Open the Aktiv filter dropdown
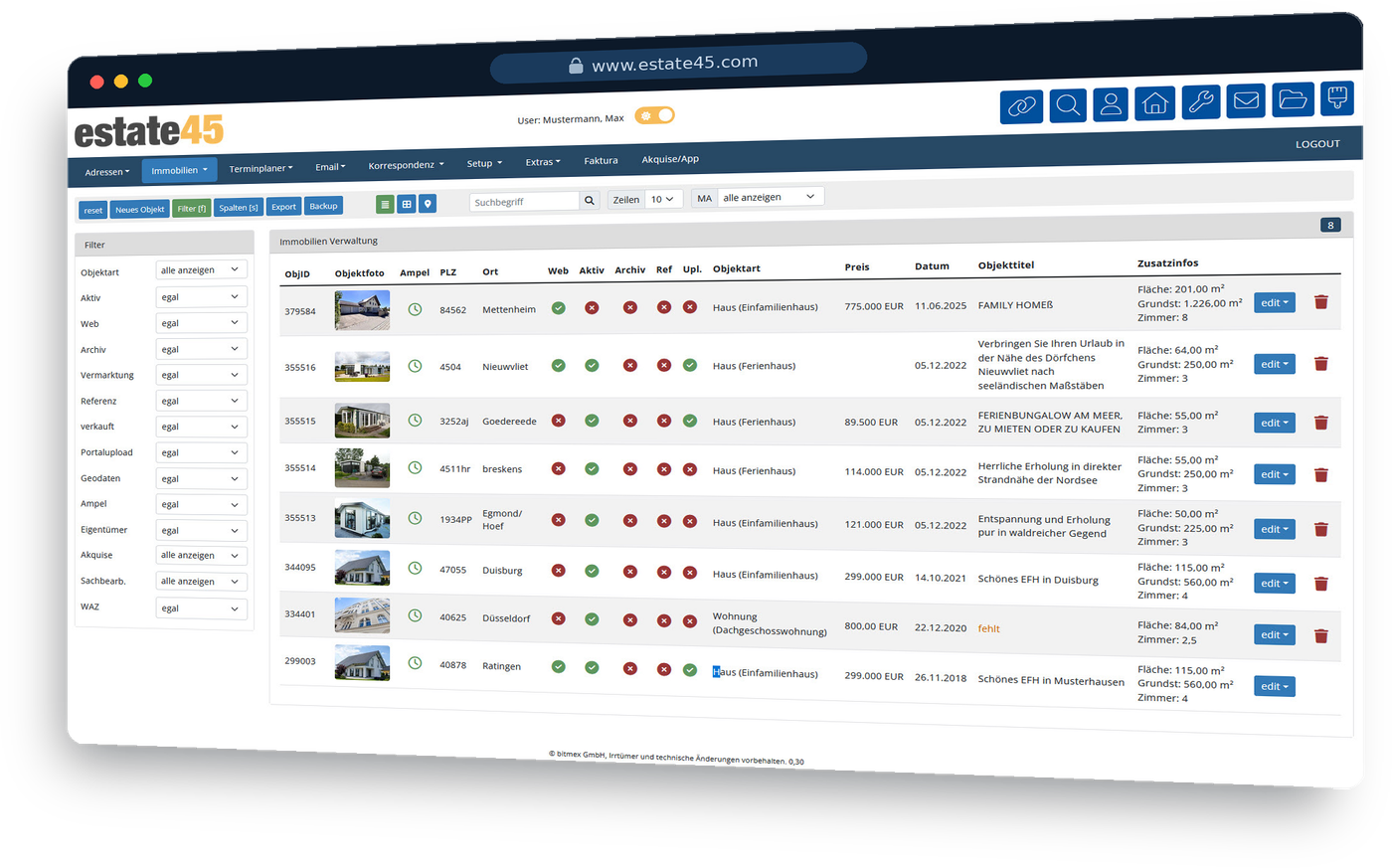This screenshot has height=868, width=1392. [x=201, y=296]
